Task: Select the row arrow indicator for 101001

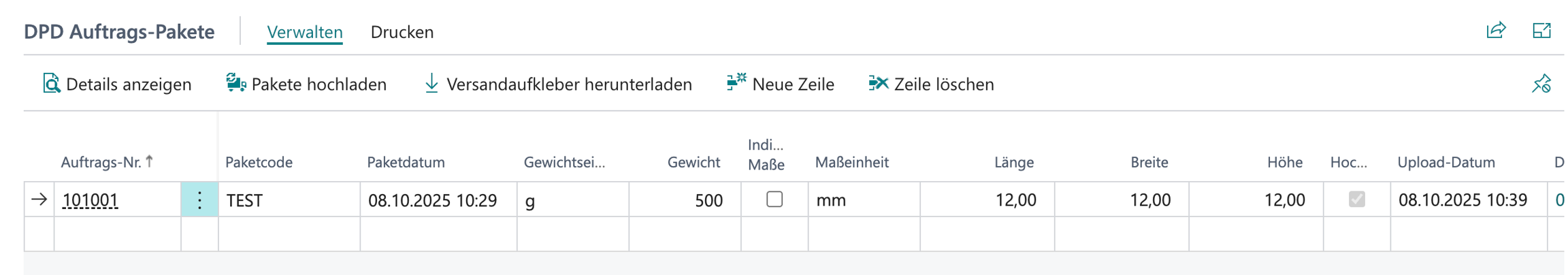Action: (x=39, y=199)
